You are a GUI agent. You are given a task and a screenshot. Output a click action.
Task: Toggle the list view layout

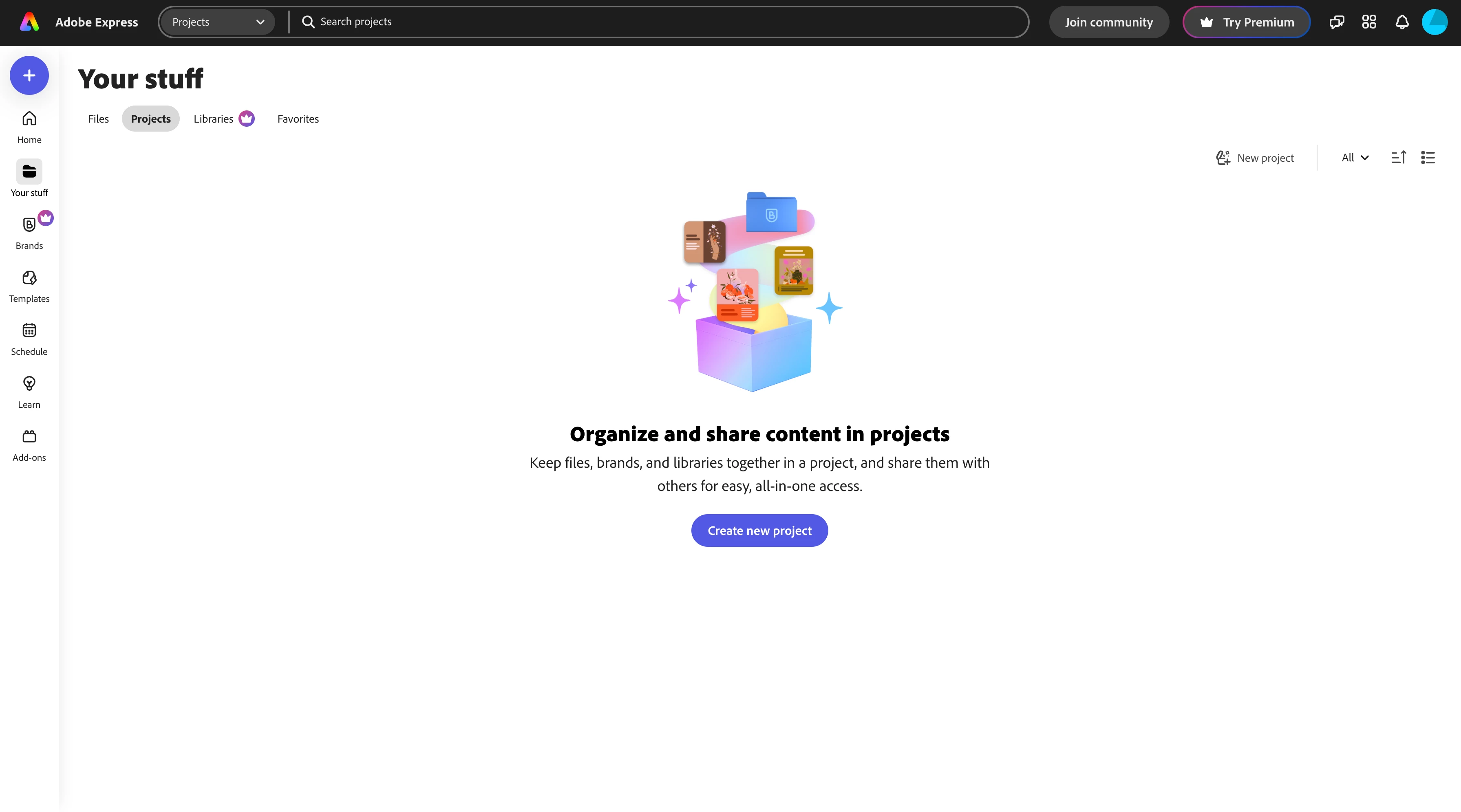(1428, 158)
